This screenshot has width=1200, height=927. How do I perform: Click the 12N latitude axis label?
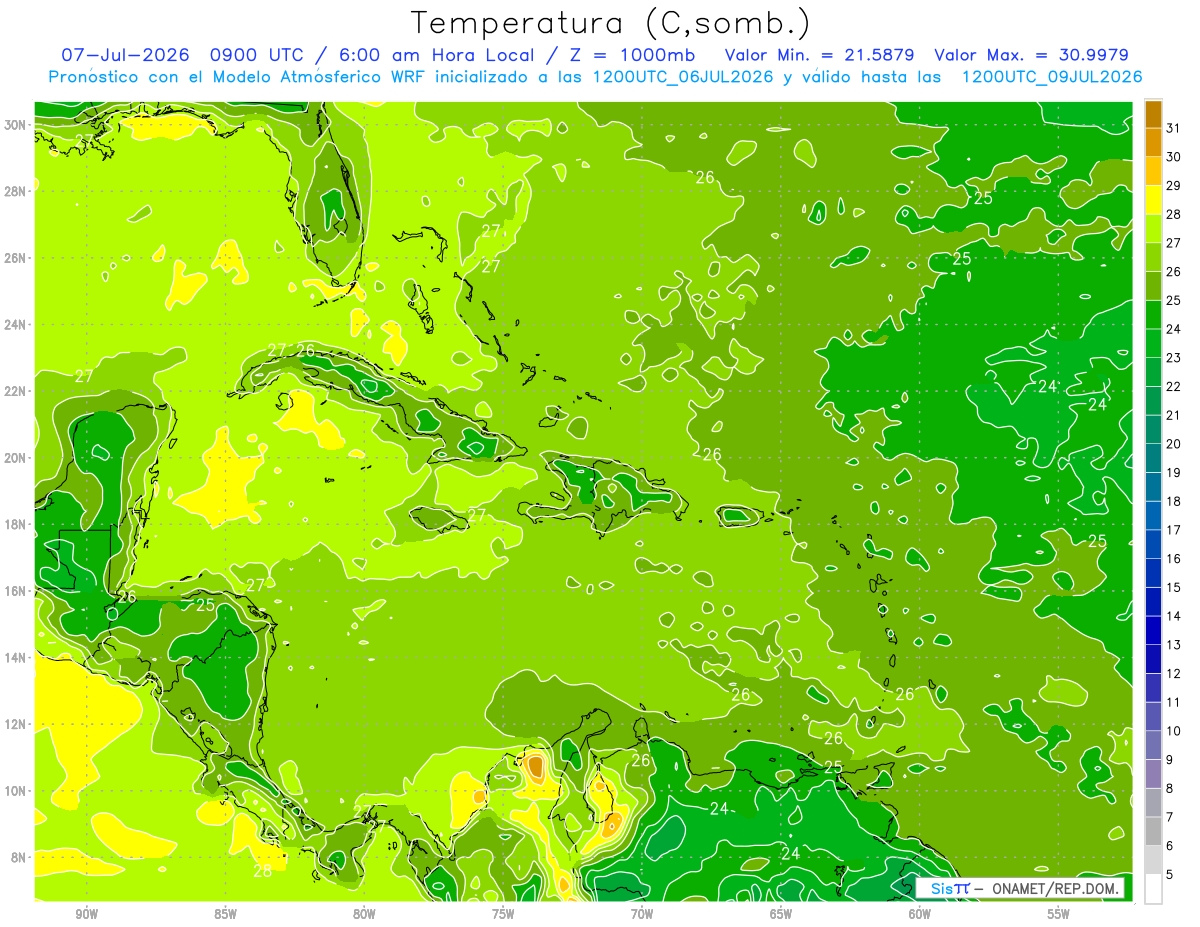click(17, 724)
